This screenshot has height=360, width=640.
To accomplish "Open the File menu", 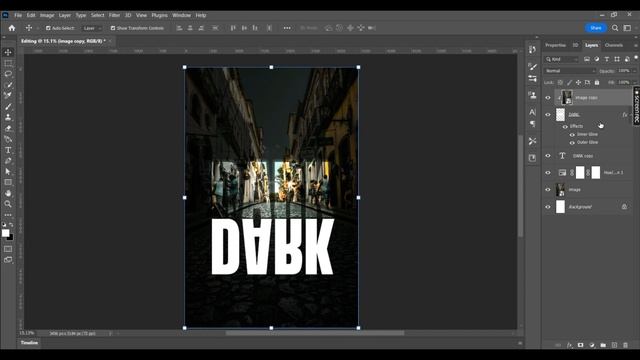I will click(18, 15).
